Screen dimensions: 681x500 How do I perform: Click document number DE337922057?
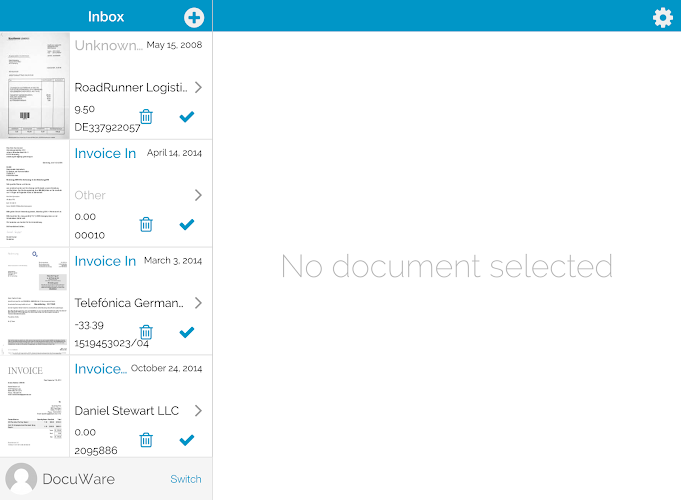click(x=107, y=127)
